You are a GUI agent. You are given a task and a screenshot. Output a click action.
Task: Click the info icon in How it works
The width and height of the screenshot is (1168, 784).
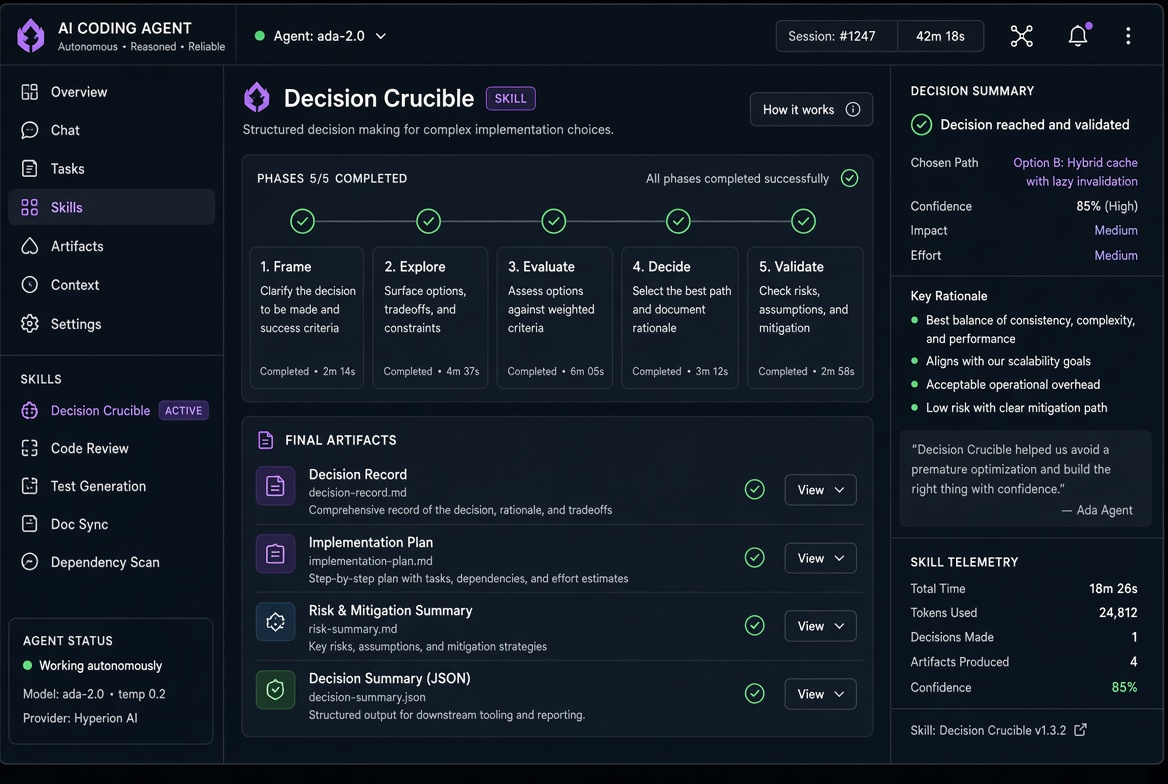pos(853,110)
